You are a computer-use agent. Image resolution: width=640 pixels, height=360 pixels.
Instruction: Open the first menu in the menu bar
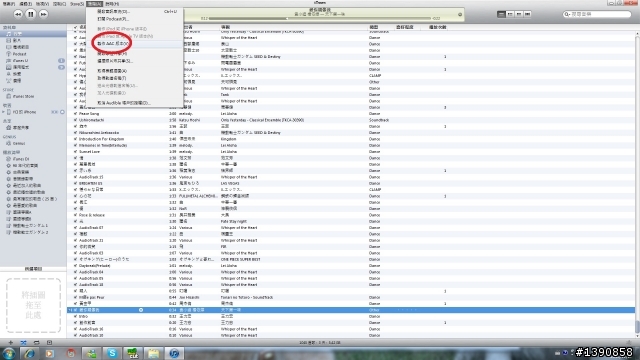[x=8, y=4]
